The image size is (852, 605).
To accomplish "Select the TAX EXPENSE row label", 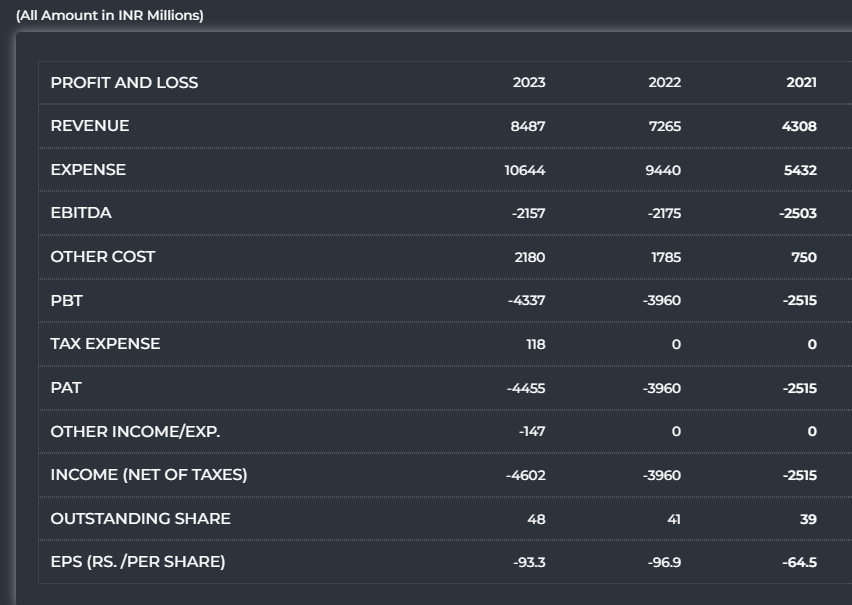I will [x=105, y=344].
